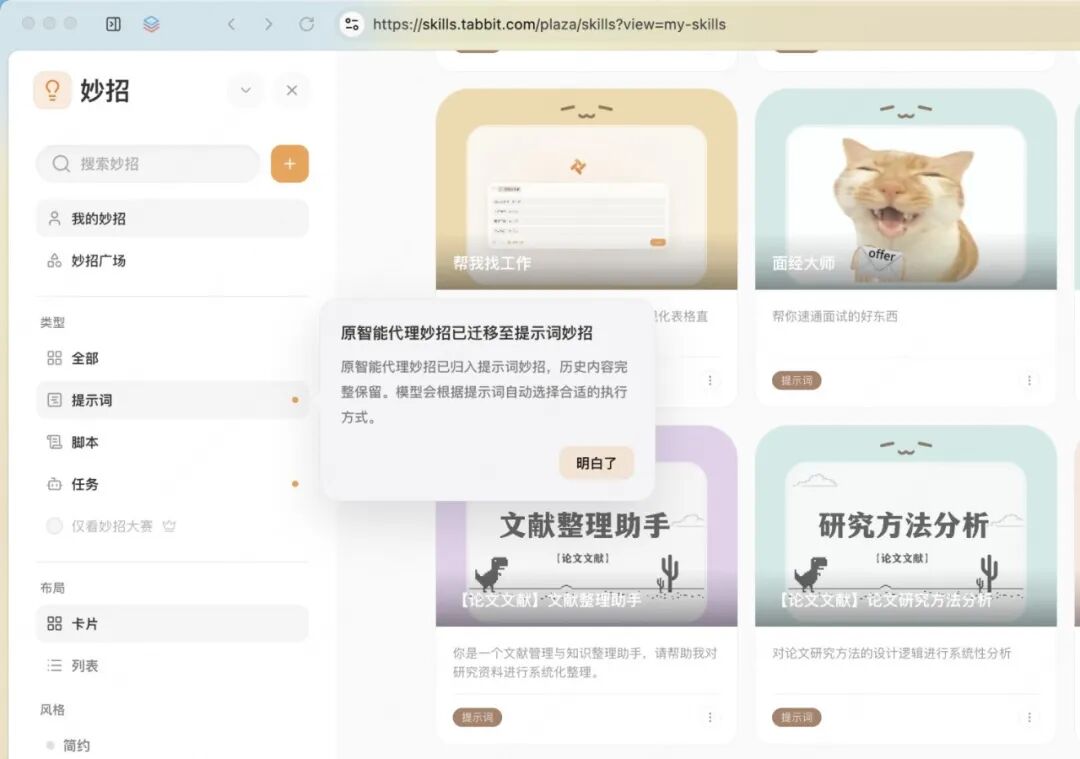Click description 帮你速通面试的好东西
Image resolution: width=1080 pixels, height=759 pixels.
coord(835,316)
